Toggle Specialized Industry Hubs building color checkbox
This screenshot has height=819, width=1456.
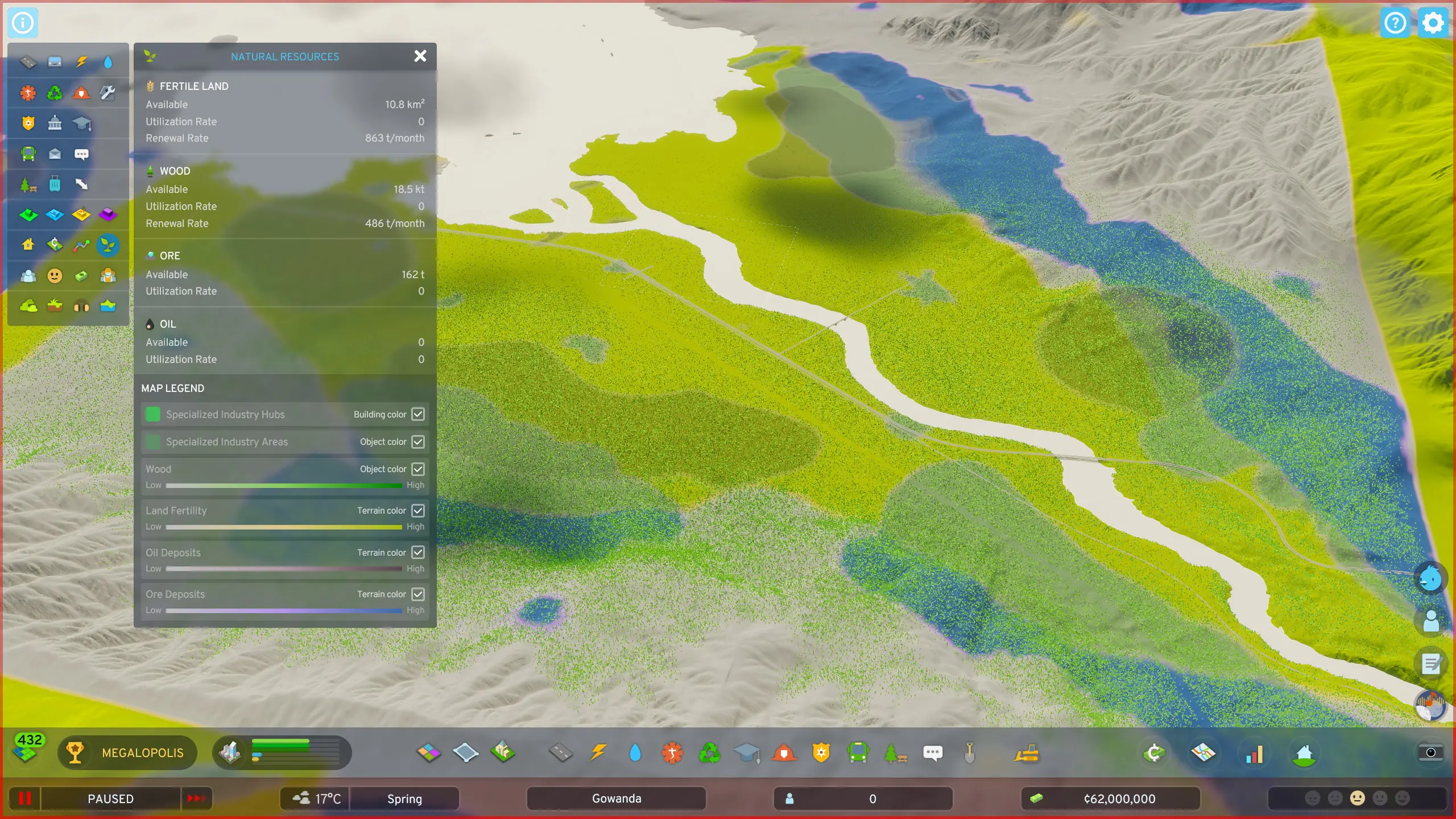[x=418, y=414]
